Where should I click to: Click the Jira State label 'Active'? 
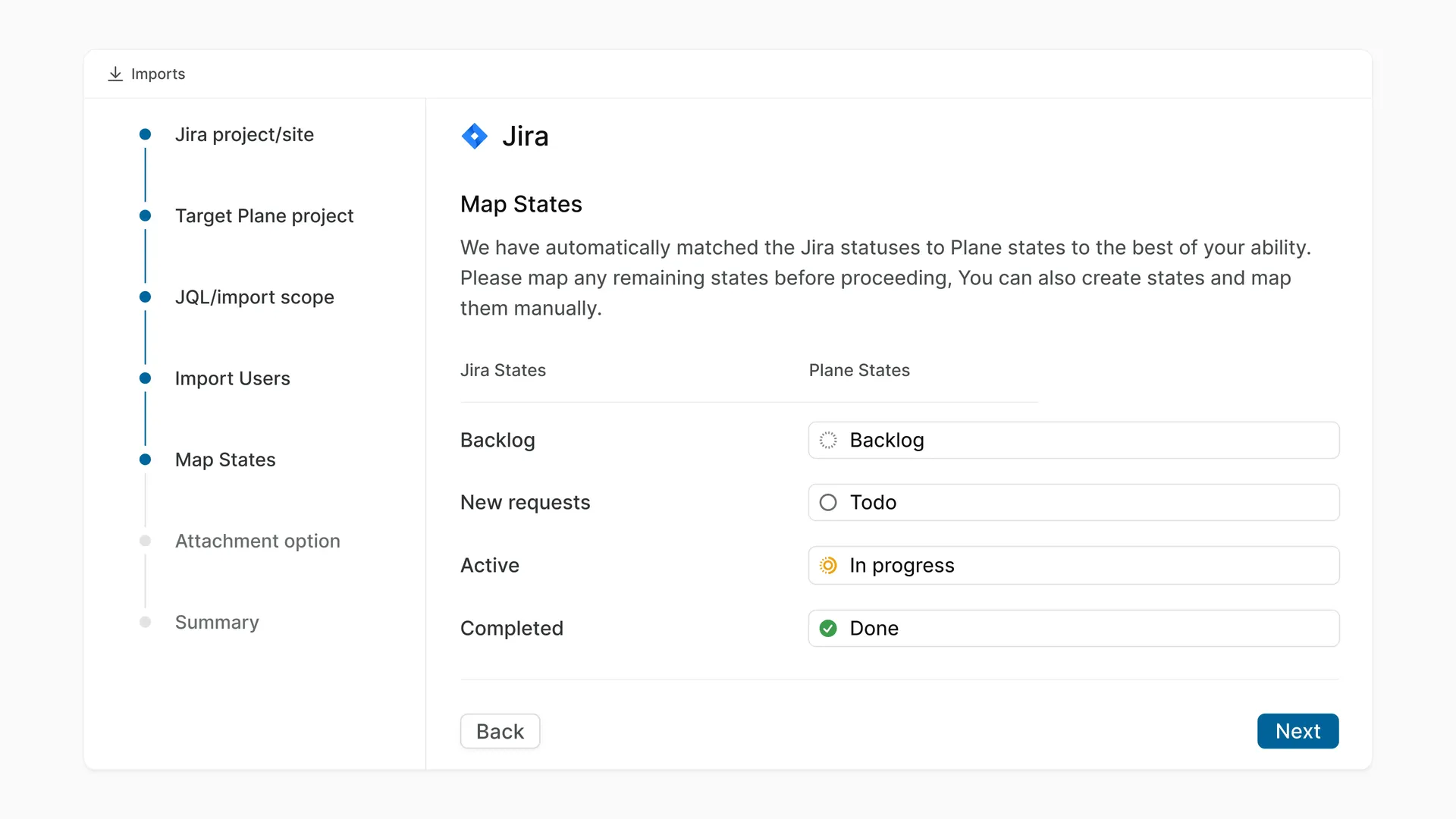[x=489, y=566]
